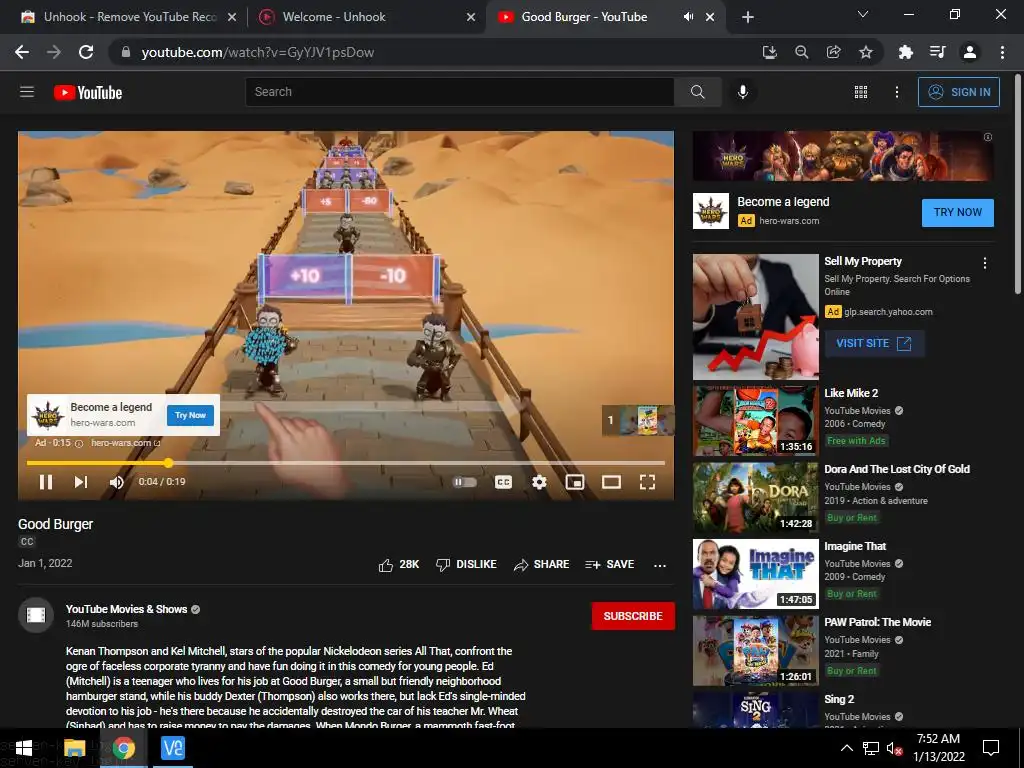Open the YouTube apps grid
The image size is (1024, 768).
tap(861, 92)
